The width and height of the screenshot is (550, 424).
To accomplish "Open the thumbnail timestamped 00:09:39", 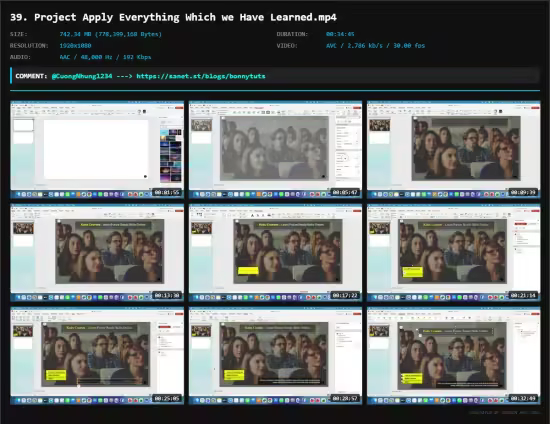I will point(454,150).
